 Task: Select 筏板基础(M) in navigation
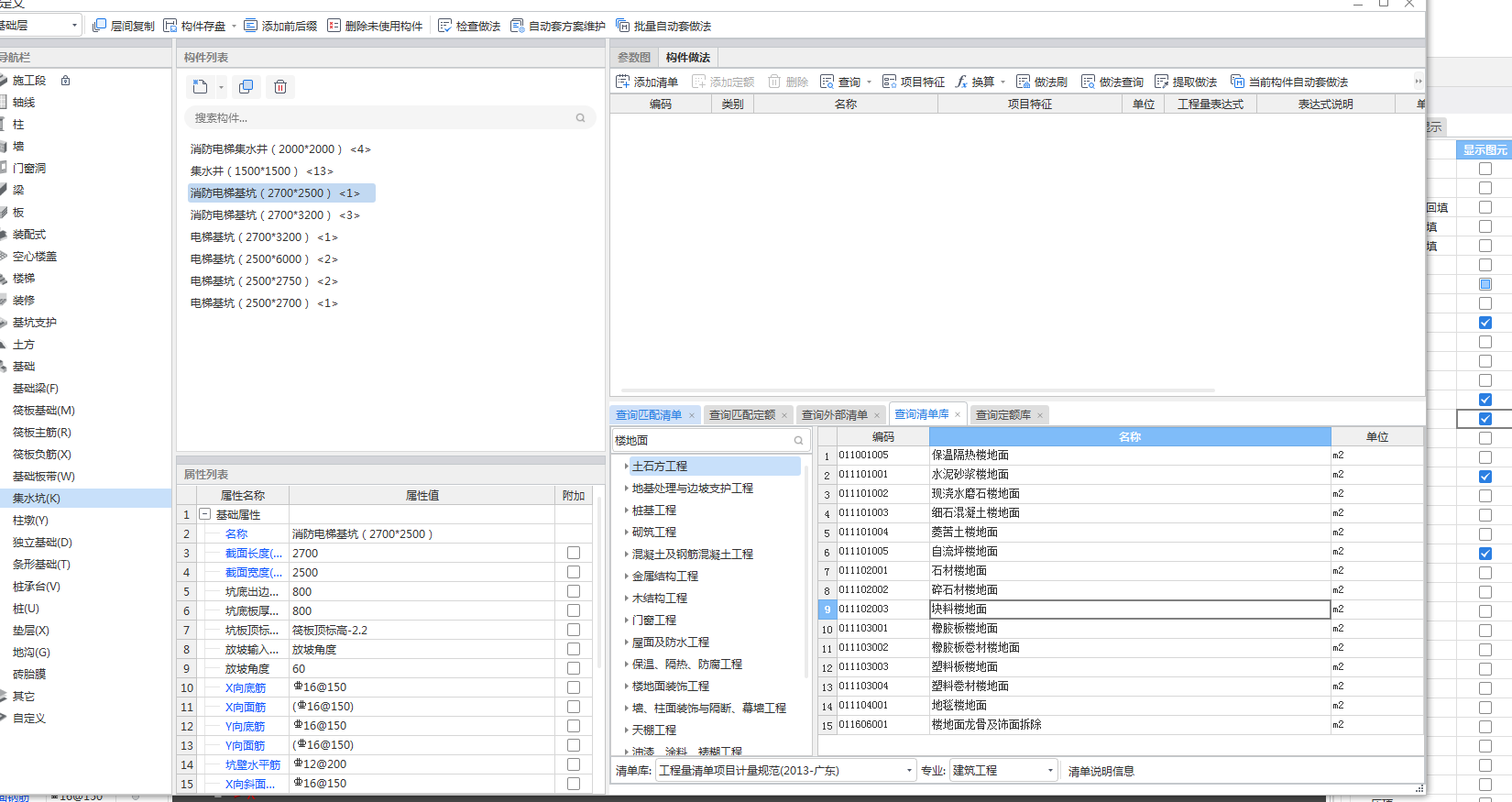tap(44, 411)
